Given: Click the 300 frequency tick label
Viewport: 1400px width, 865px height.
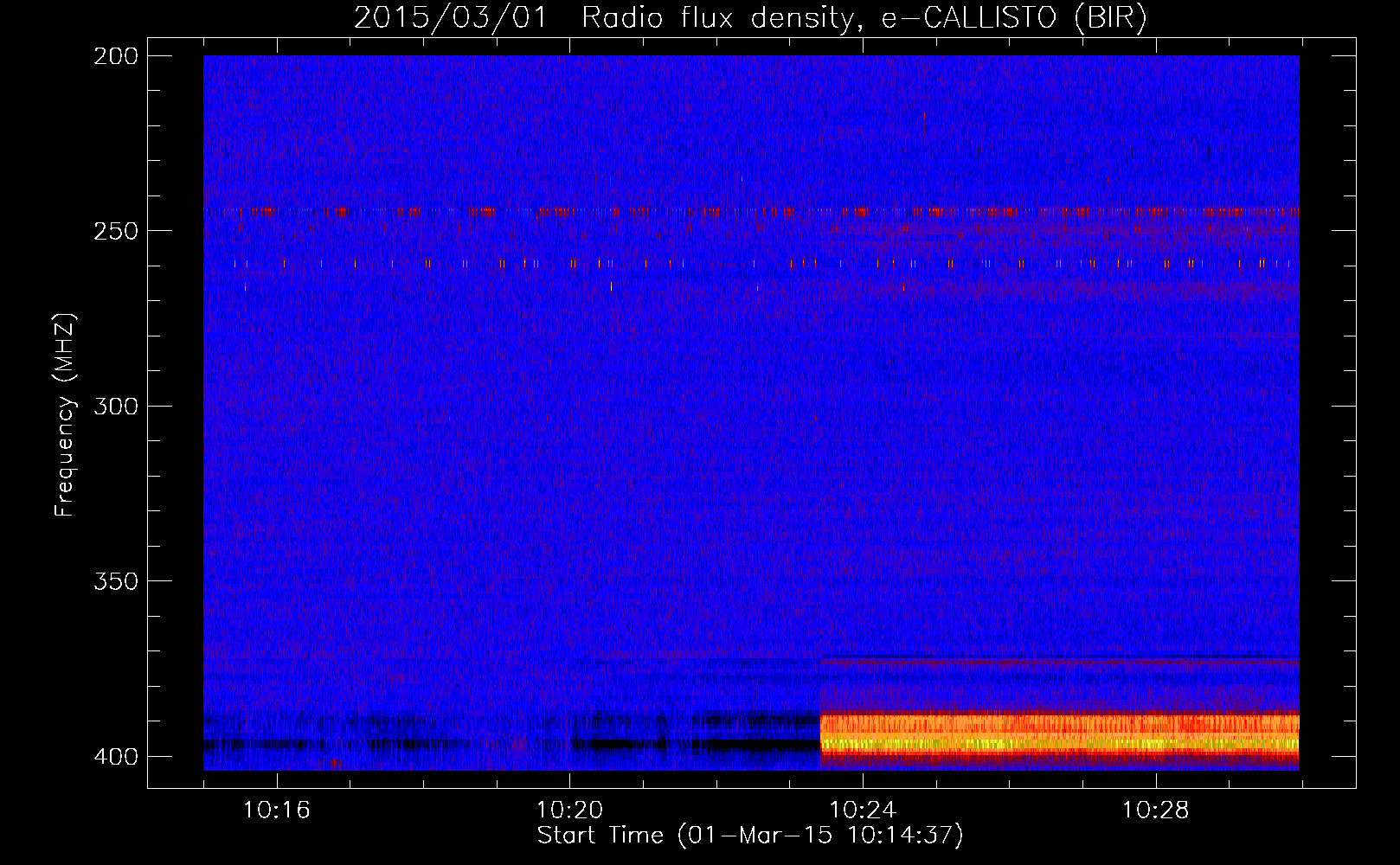Looking at the screenshot, I should pos(116,406).
